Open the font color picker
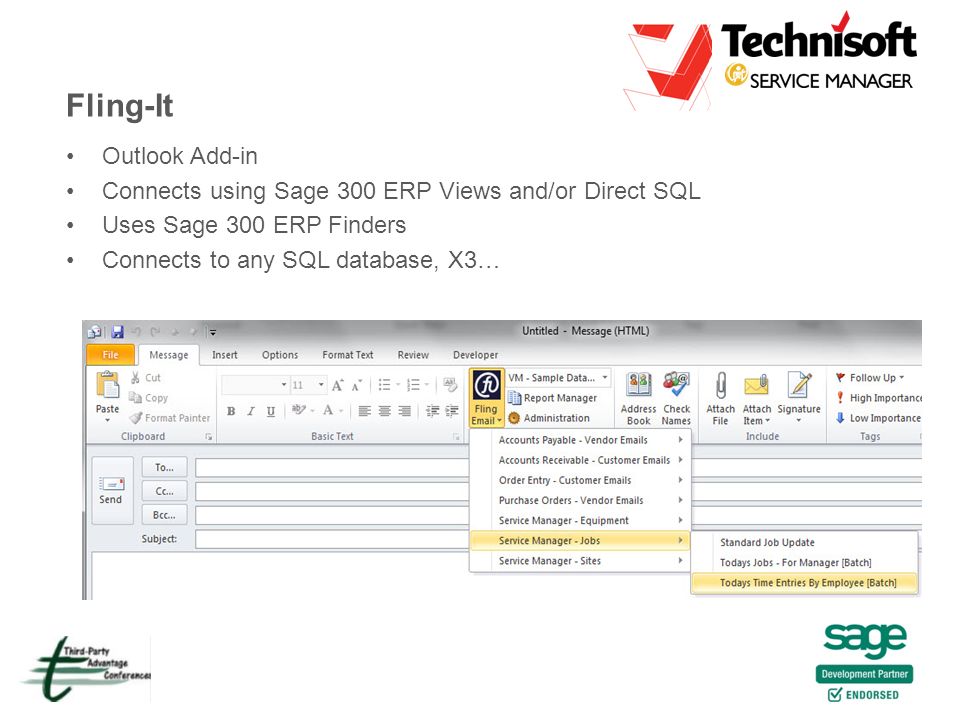The width and height of the screenshot is (960, 720). tap(342, 411)
